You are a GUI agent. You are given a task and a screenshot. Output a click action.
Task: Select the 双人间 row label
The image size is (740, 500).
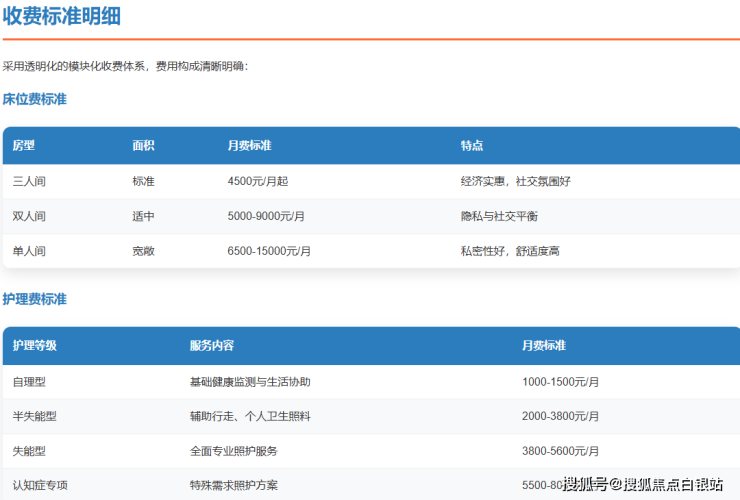[x=29, y=216]
